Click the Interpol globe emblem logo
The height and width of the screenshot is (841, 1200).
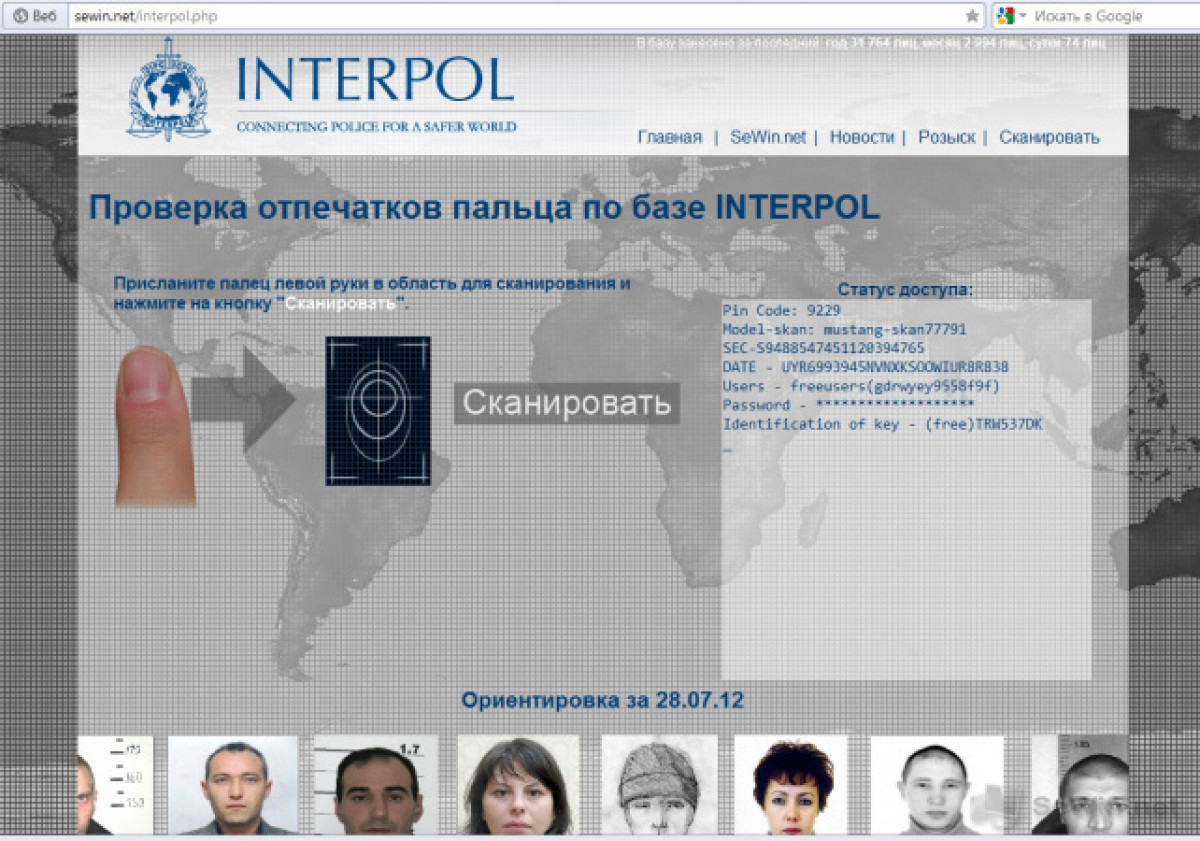click(168, 90)
